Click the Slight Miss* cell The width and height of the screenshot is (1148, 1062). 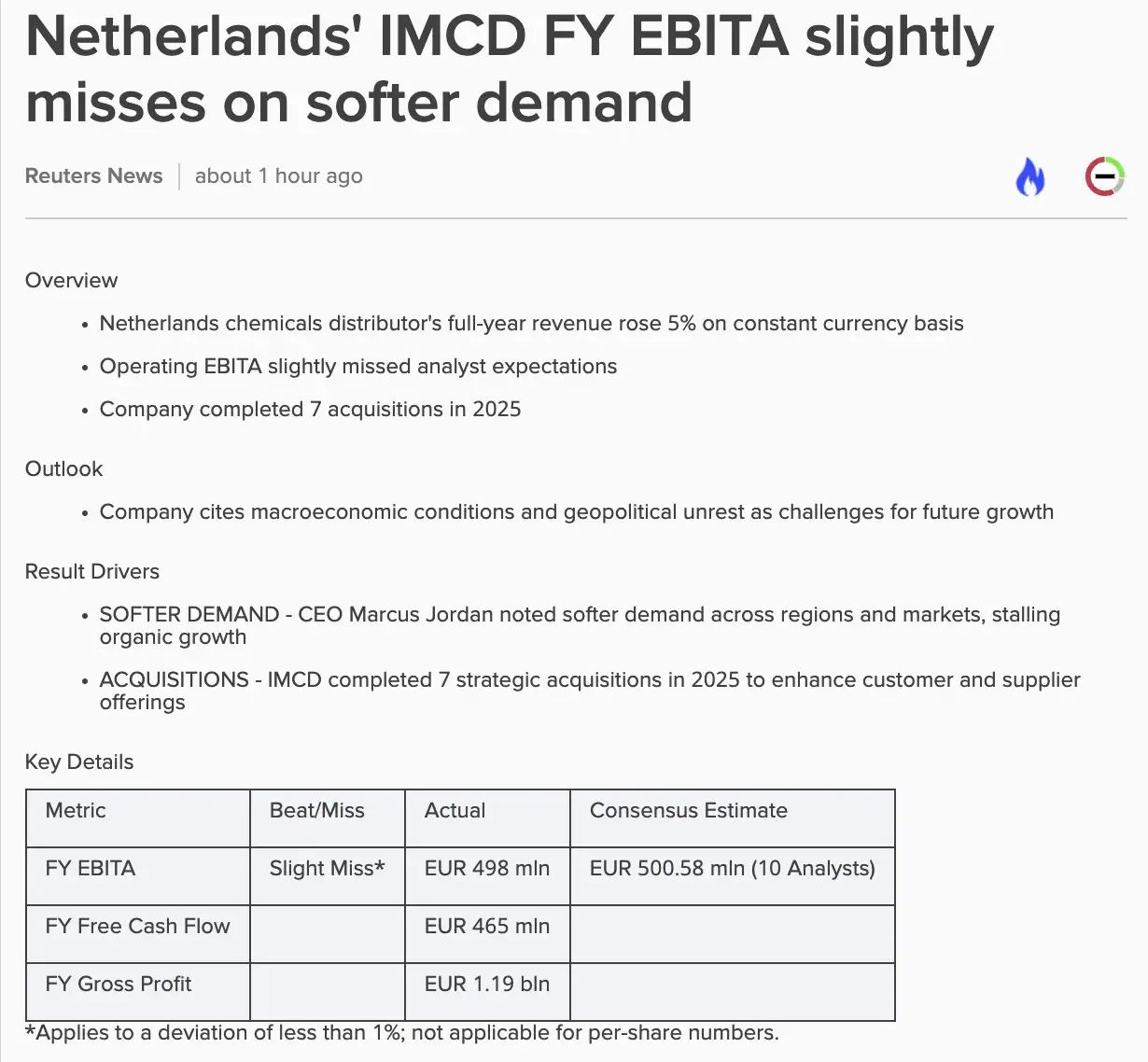(x=328, y=868)
